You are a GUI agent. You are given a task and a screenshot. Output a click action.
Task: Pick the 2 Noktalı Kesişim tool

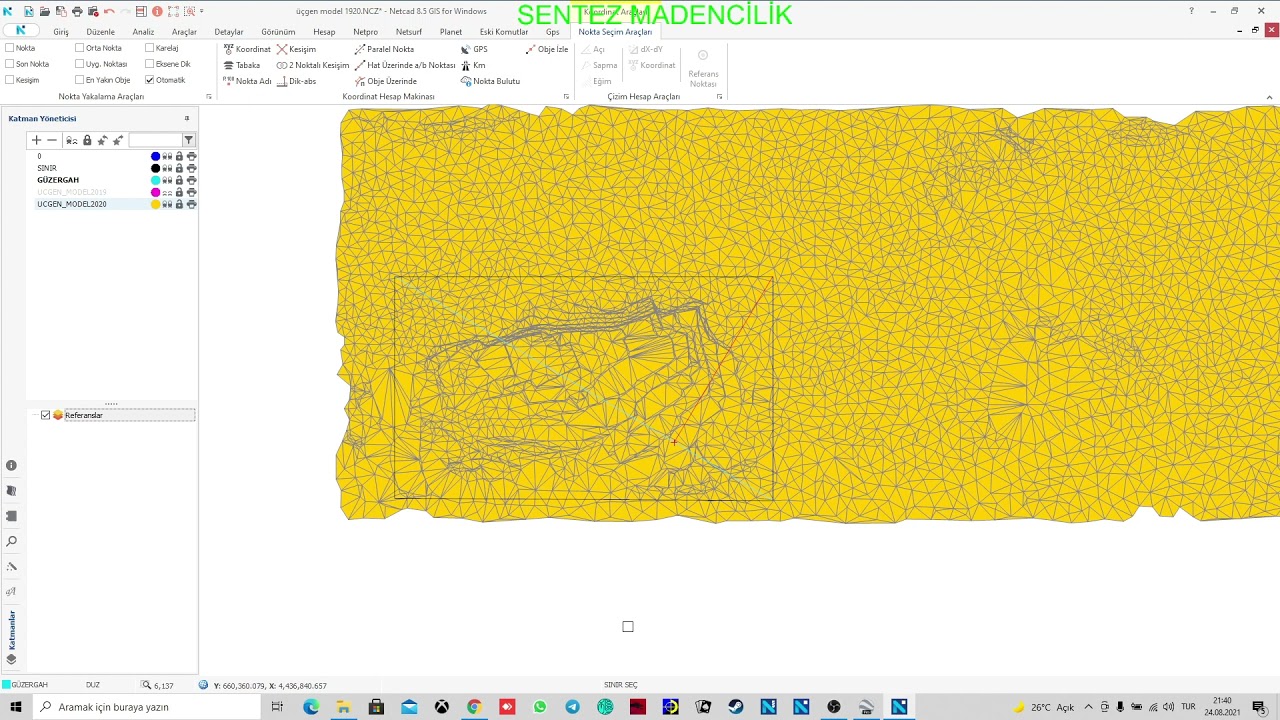(313, 65)
